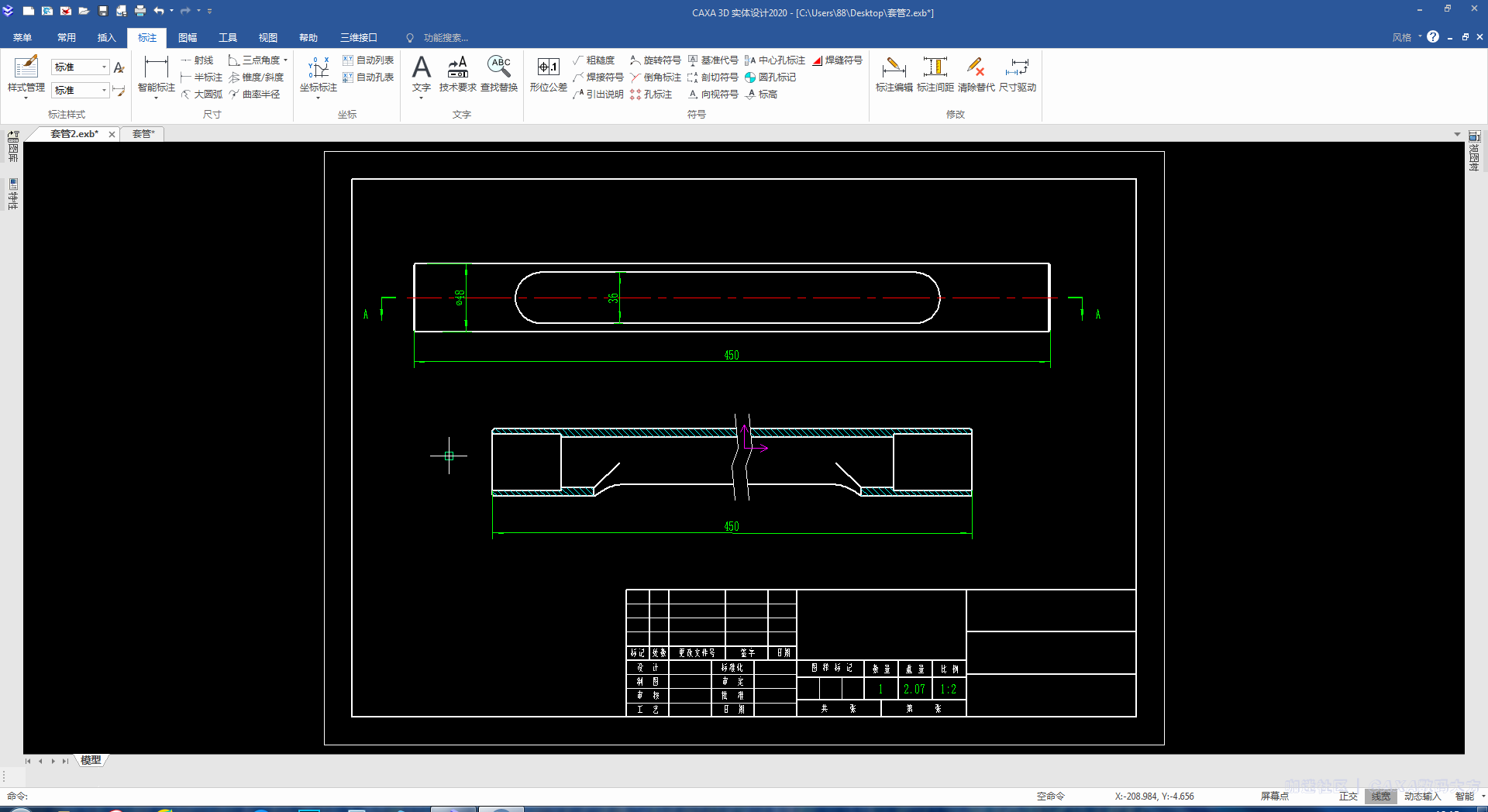This screenshot has height=812, width=1488.
Task: Open the first 标准 text style dropdown
Action: click(x=104, y=67)
